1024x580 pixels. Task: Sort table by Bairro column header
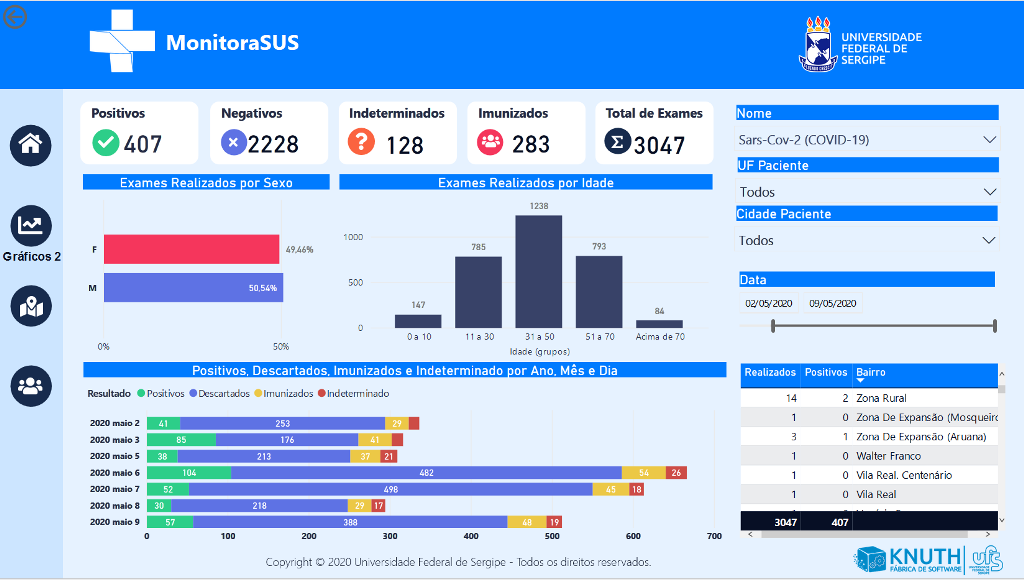pyautogui.click(x=871, y=372)
